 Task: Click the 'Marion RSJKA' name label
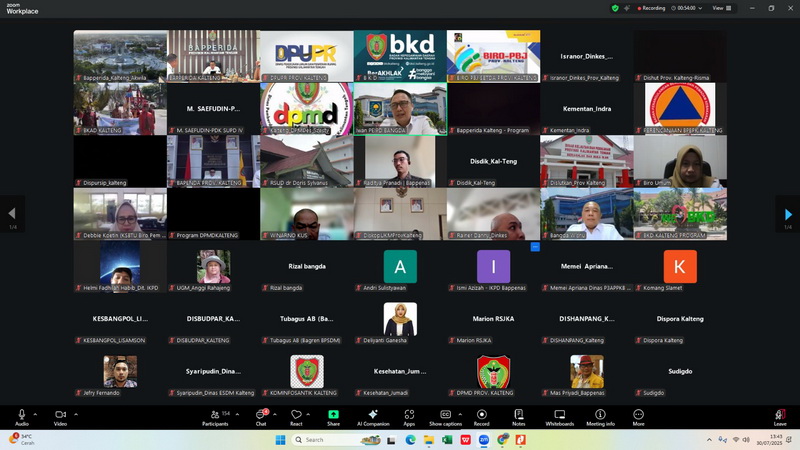point(474,340)
